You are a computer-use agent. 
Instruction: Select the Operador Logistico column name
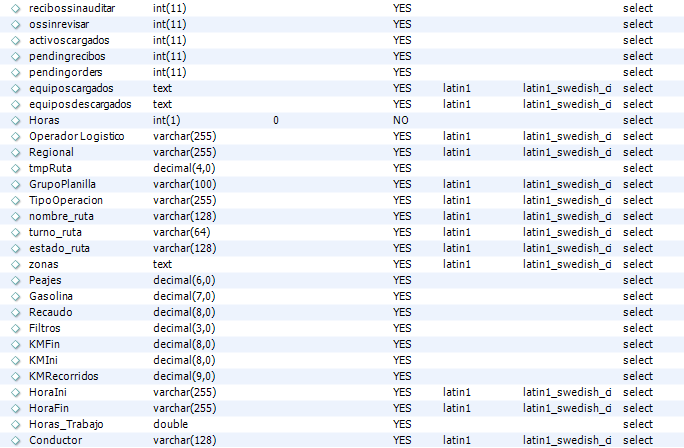77,137
